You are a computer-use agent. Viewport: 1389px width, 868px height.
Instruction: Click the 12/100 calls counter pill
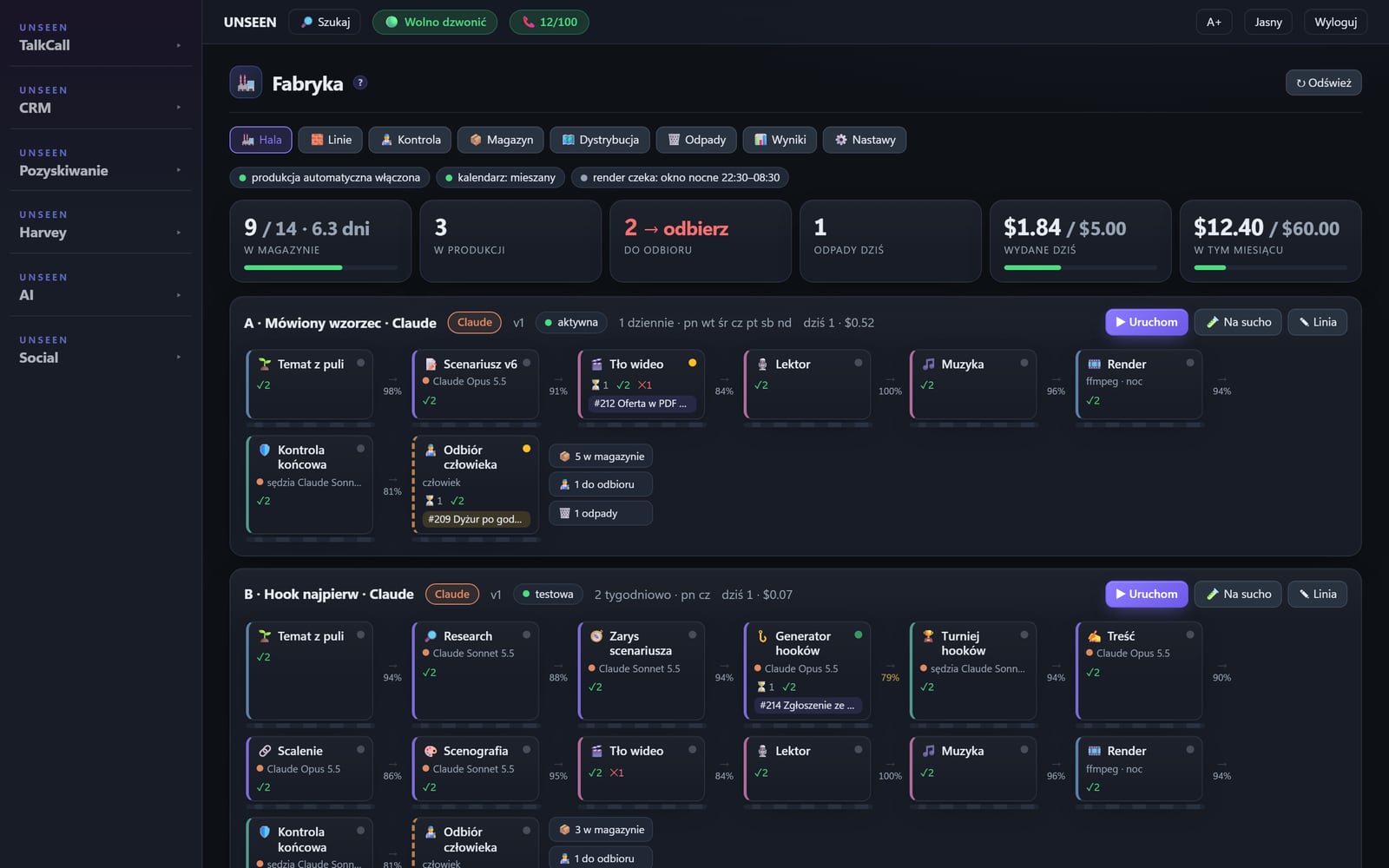549,22
